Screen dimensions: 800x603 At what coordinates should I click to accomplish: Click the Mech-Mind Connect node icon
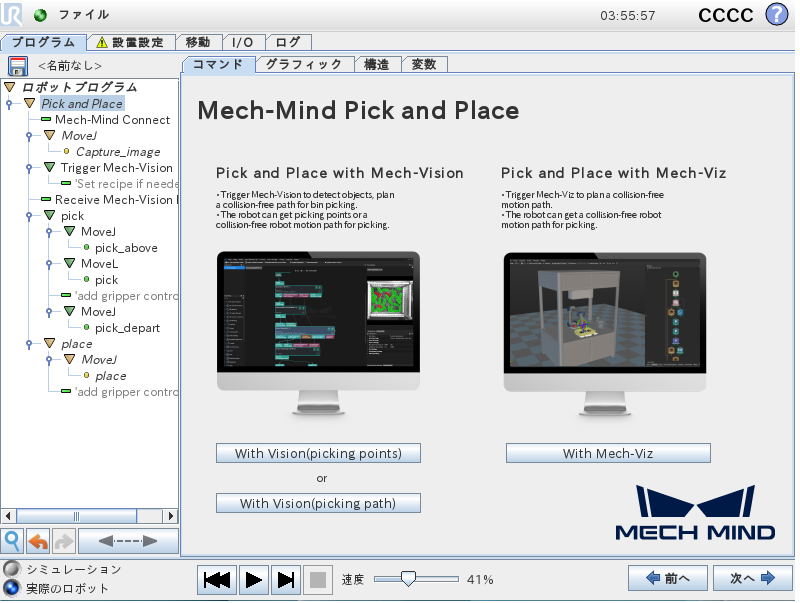pyautogui.click(x=46, y=119)
